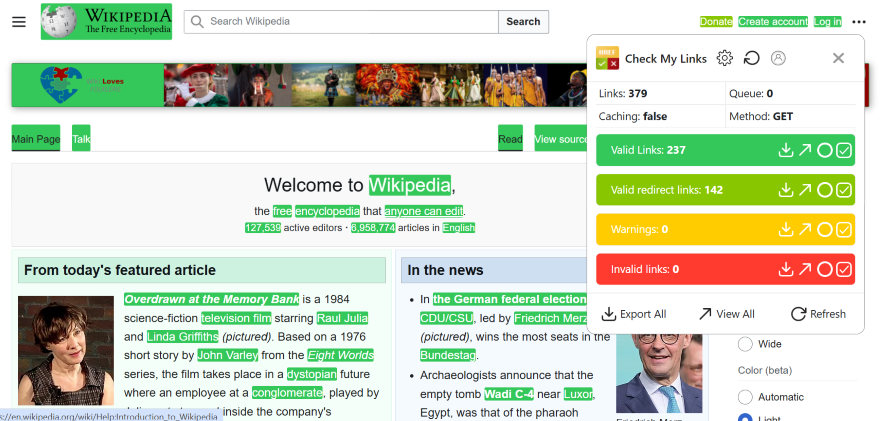The width and height of the screenshot is (880, 421).
Task: Open the 'anyone can edit' link
Action: (x=424, y=211)
